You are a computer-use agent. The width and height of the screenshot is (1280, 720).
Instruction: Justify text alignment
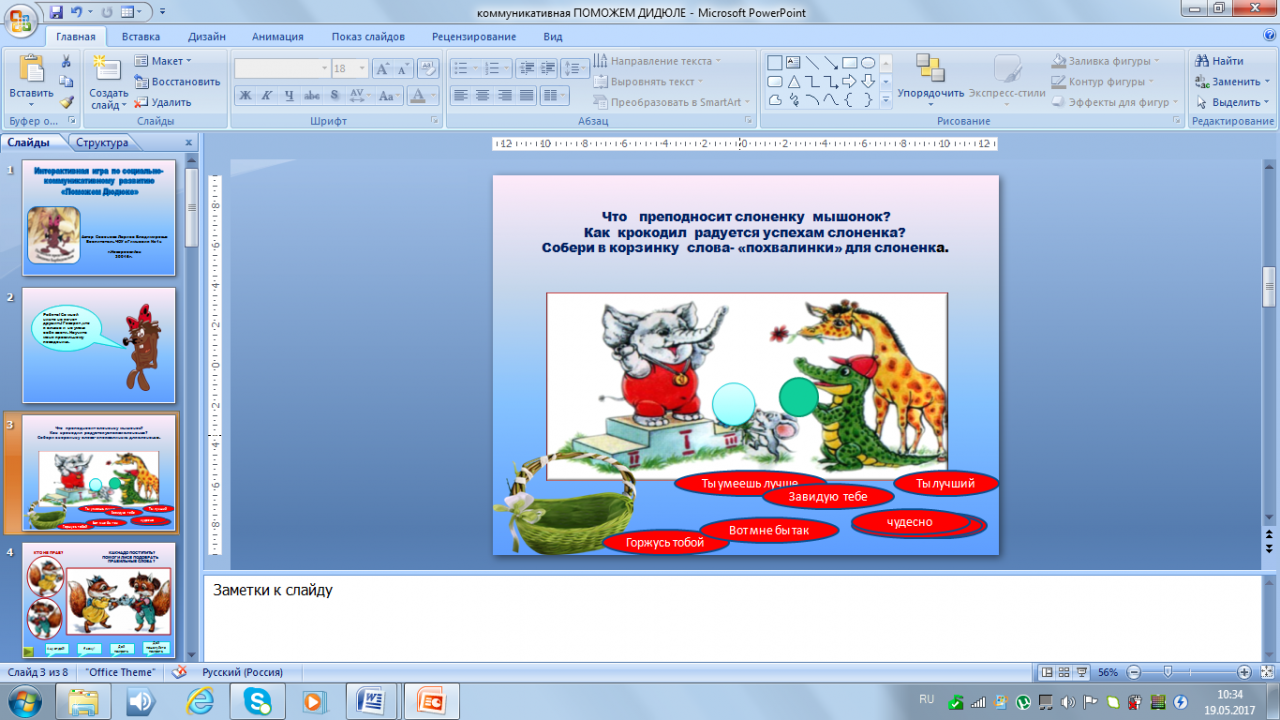click(x=526, y=96)
